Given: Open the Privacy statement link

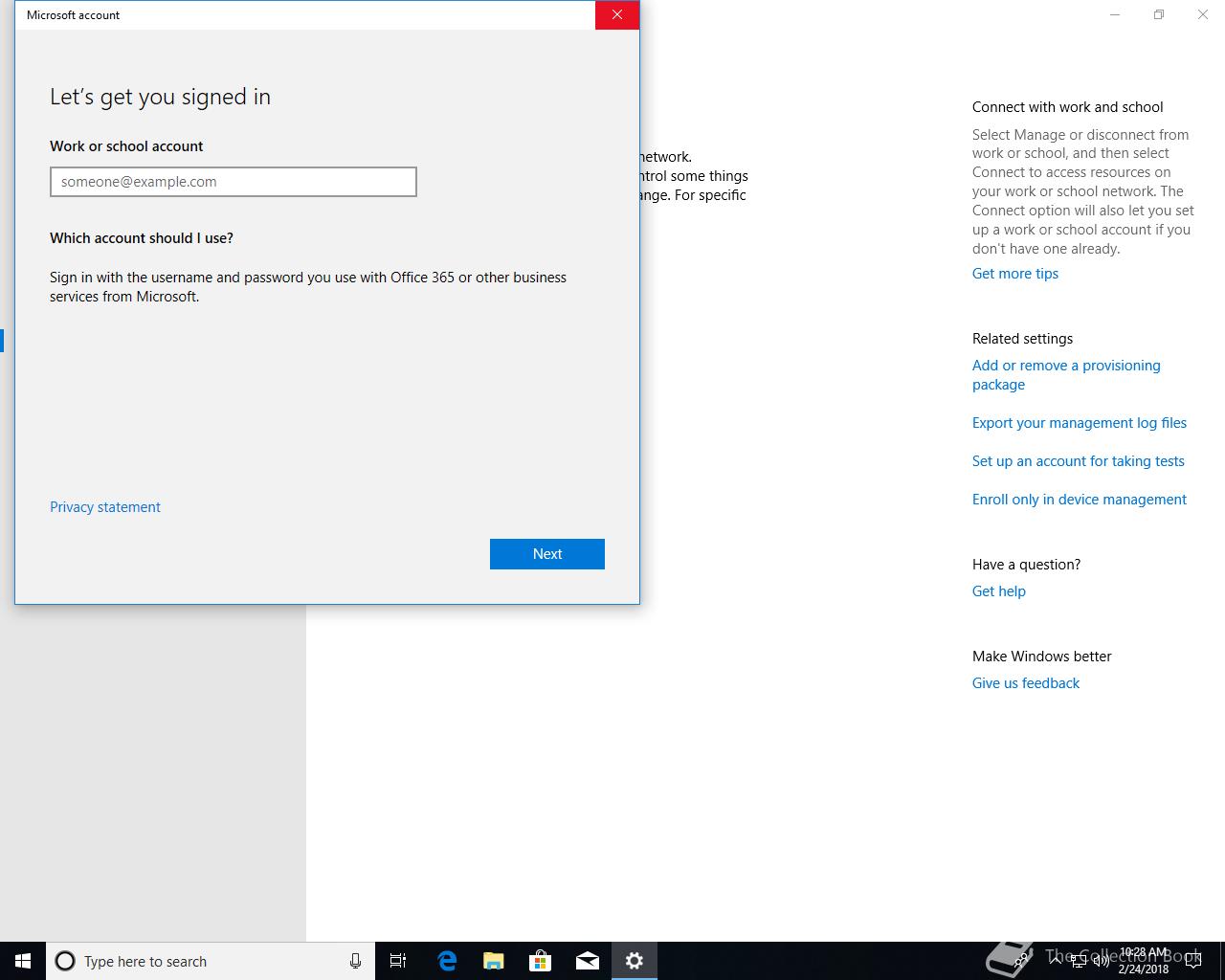Looking at the screenshot, I should point(105,507).
